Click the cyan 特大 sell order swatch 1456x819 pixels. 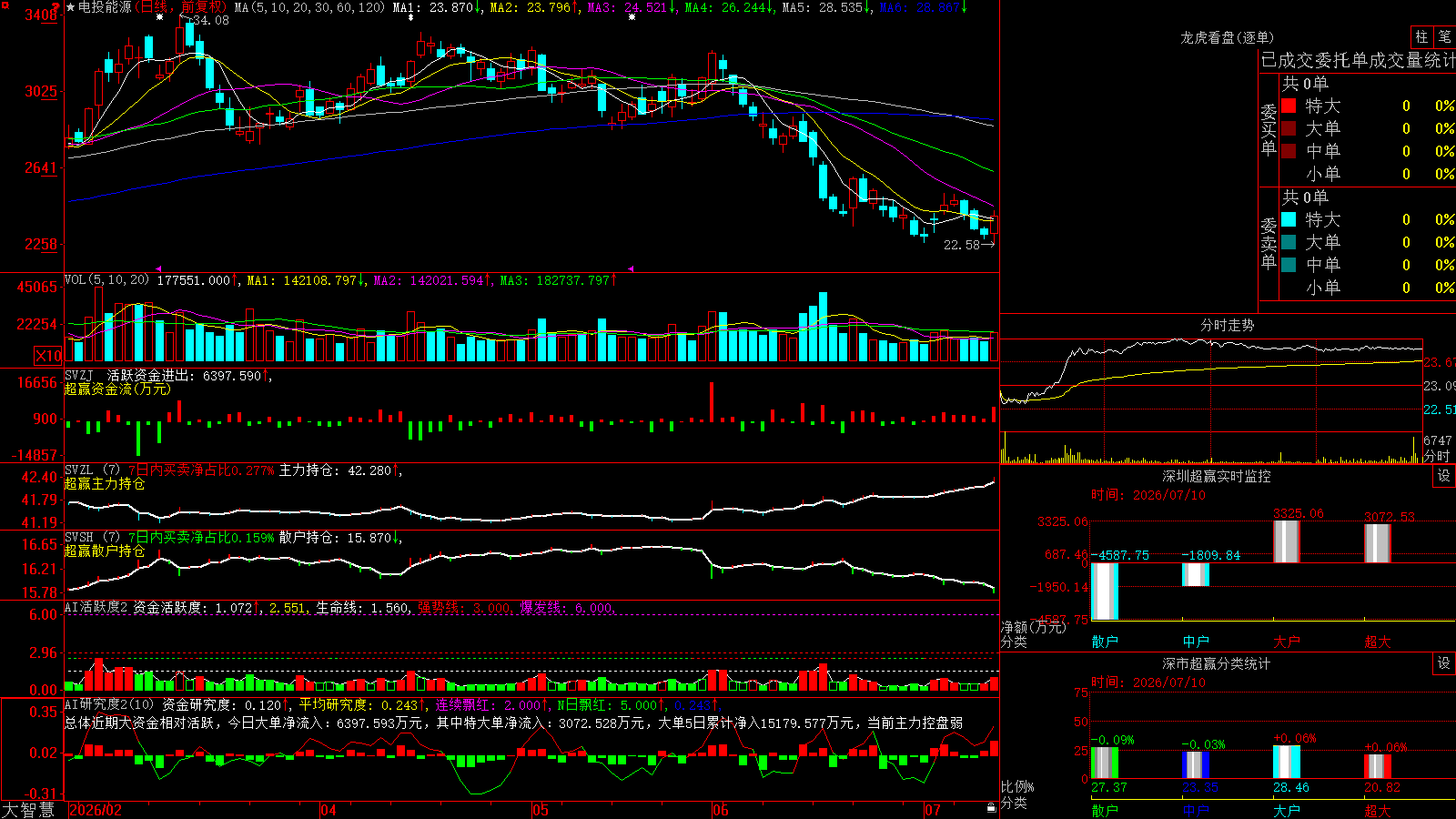pos(1289,219)
